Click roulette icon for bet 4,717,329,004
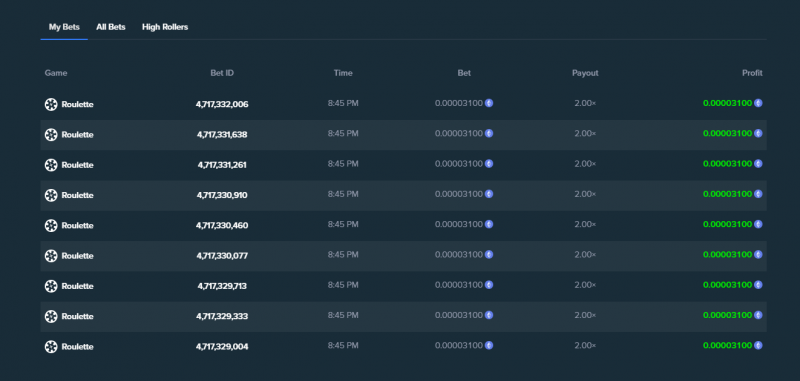Screen dimensions: 800x381 51,347
